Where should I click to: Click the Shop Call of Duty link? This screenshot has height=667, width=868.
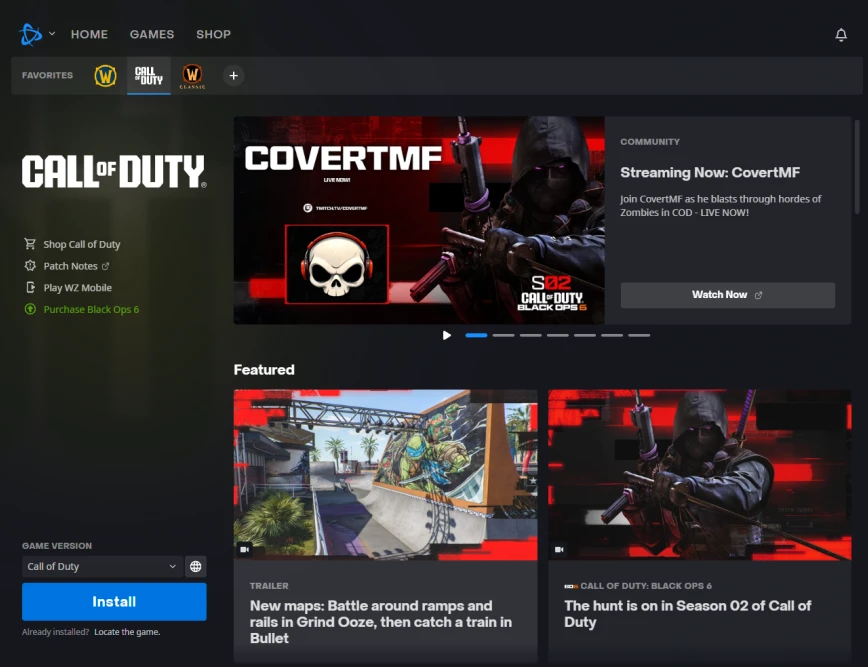coord(81,244)
